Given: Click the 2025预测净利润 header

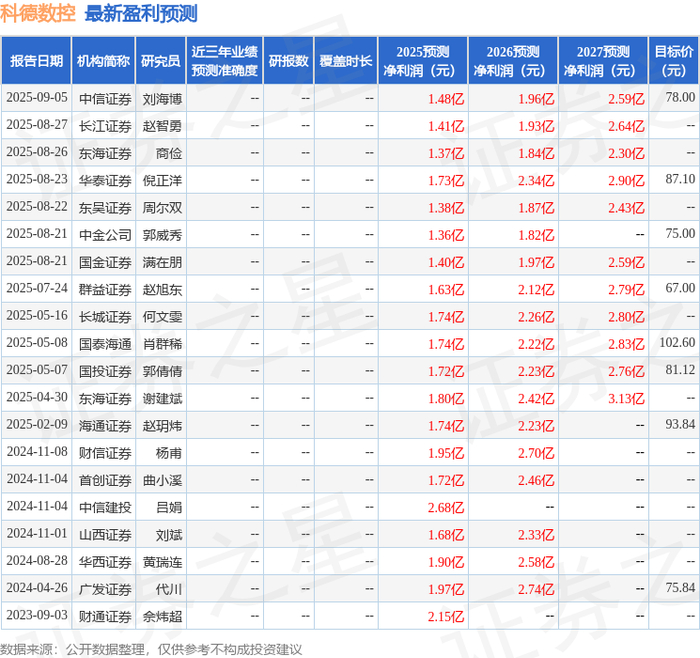Looking at the screenshot, I should tap(423, 61).
